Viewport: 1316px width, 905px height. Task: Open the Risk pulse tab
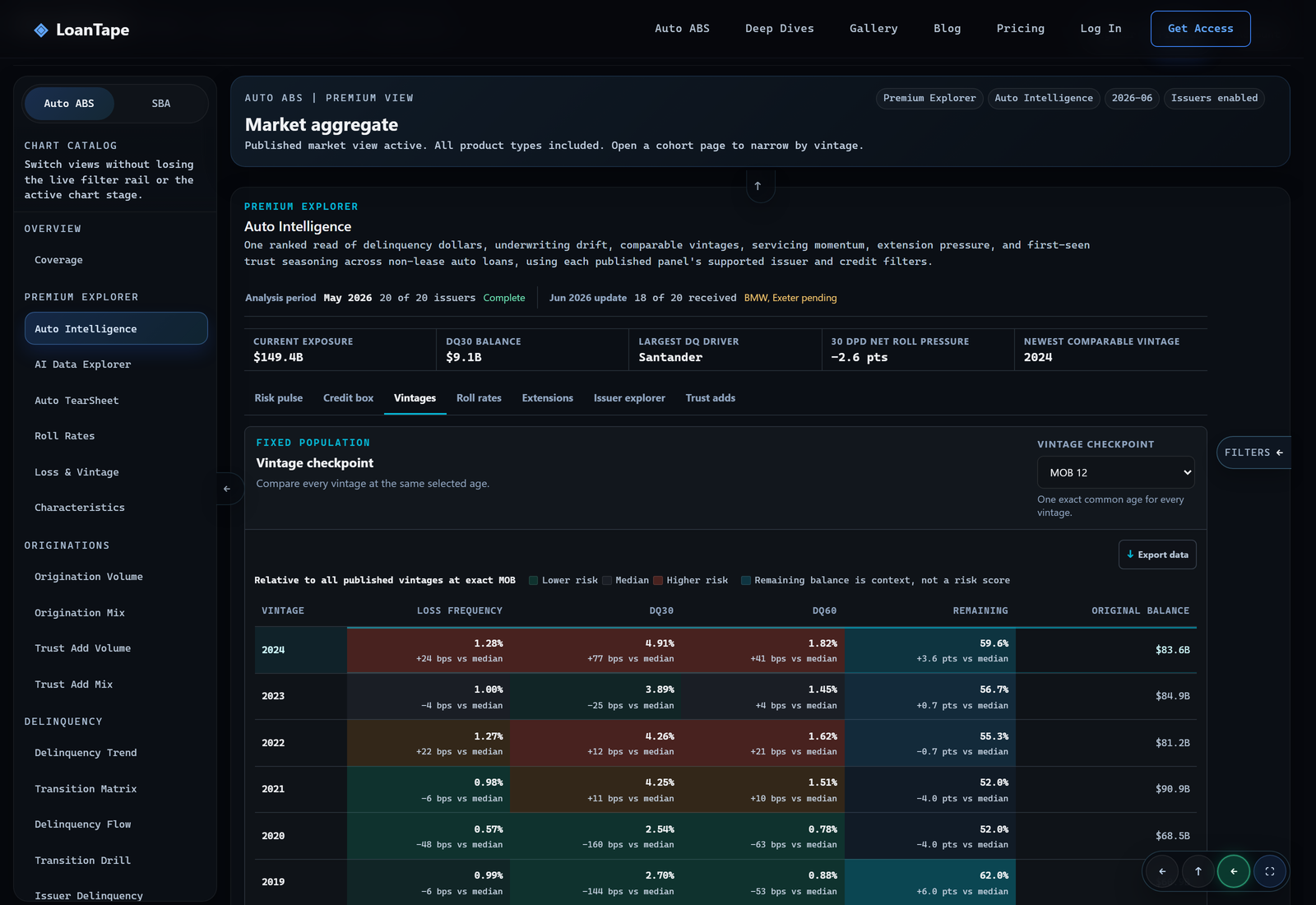pyautogui.click(x=279, y=398)
